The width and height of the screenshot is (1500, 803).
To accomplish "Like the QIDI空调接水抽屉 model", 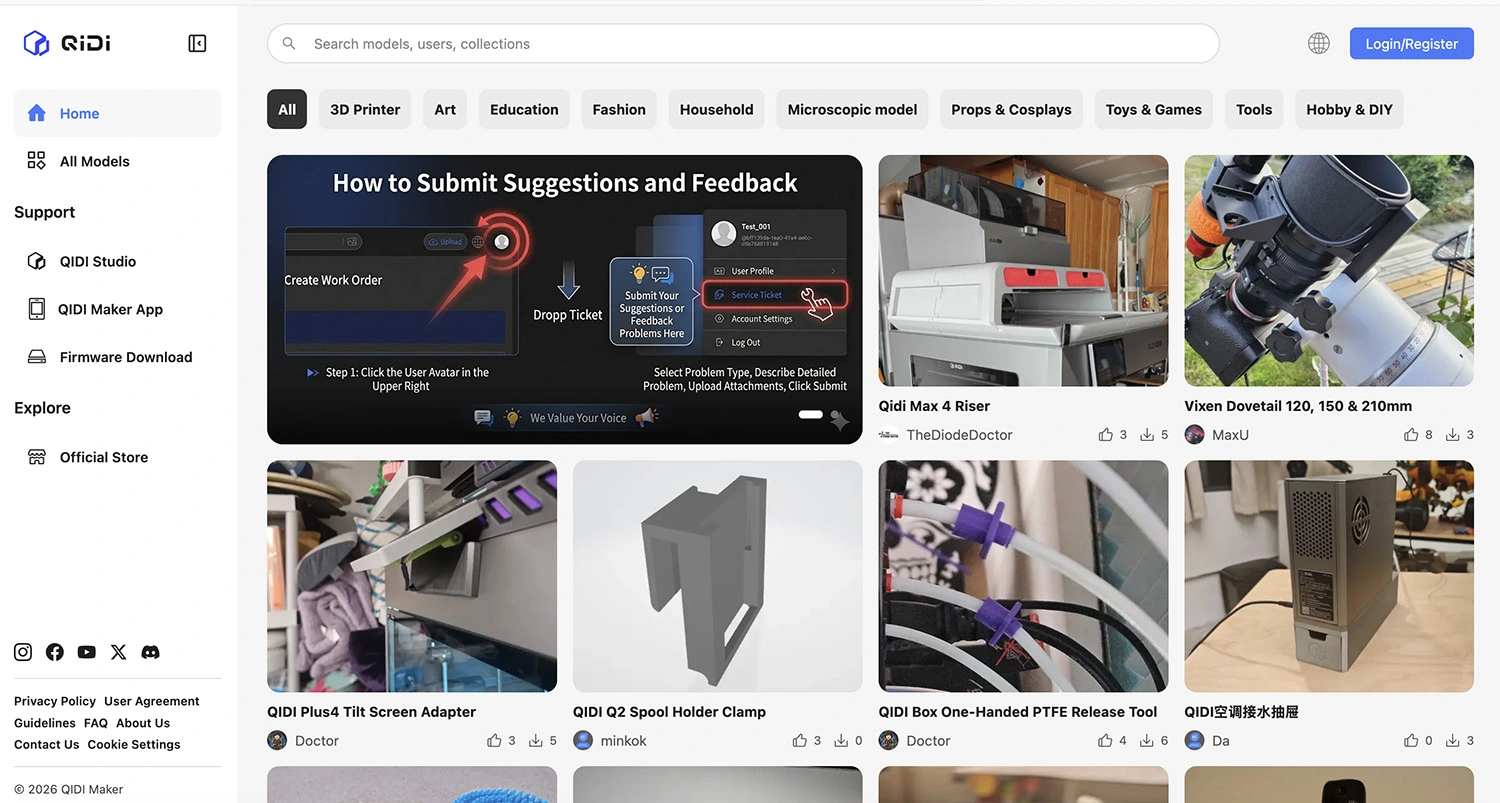I will [x=1411, y=741].
